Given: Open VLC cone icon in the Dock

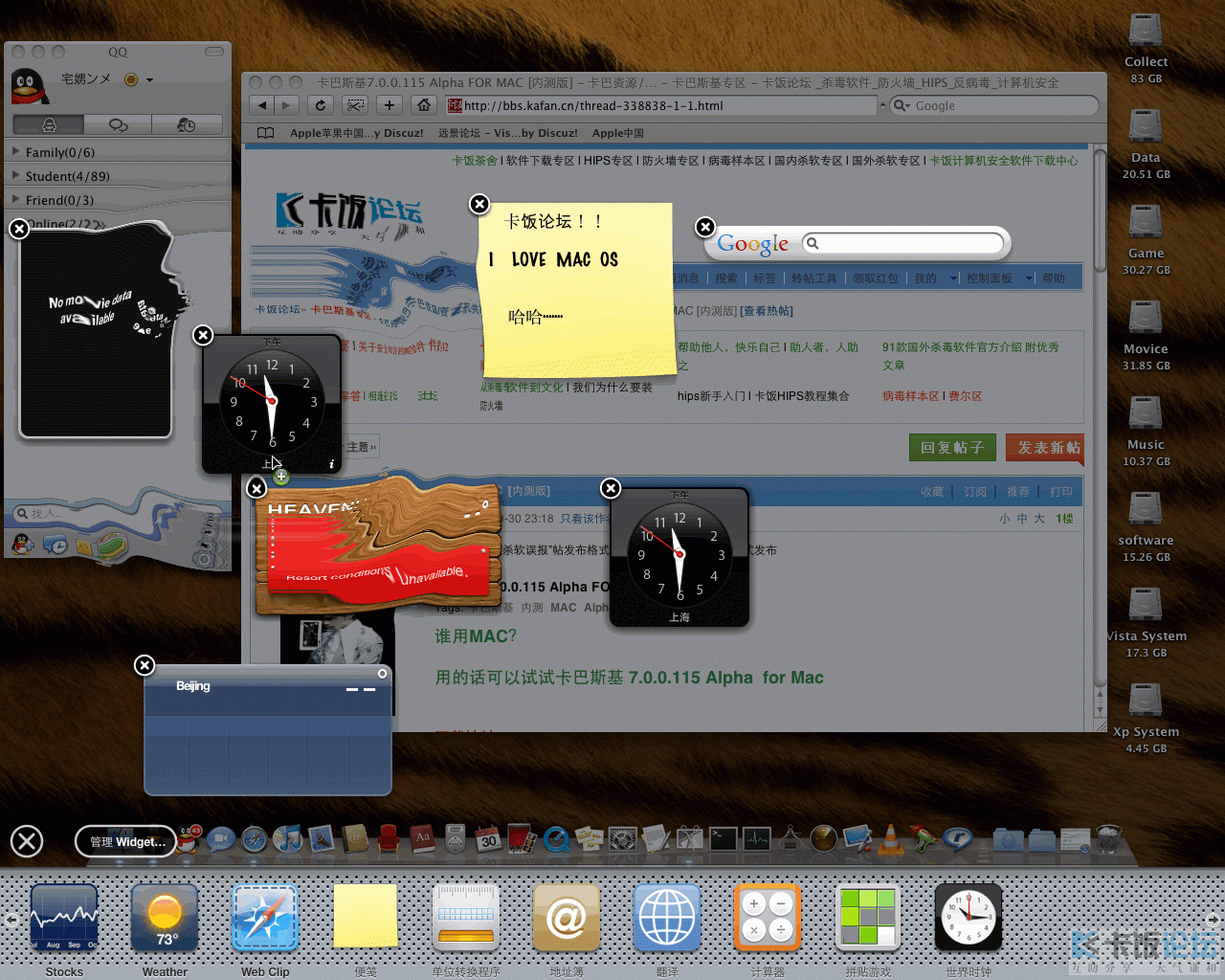Looking at the screenshot, I should pyautogui.click(x=890, y=839).
